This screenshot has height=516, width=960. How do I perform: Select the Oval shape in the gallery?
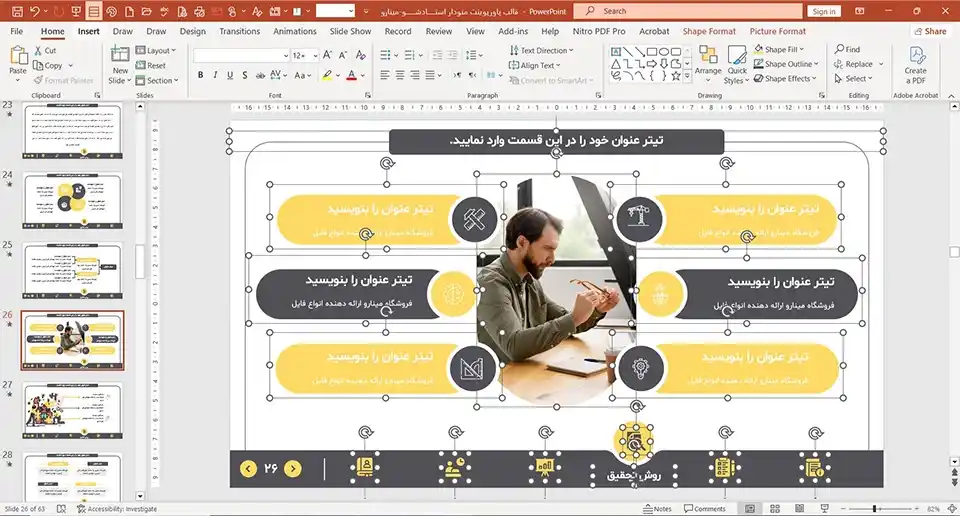coord(664,51)
